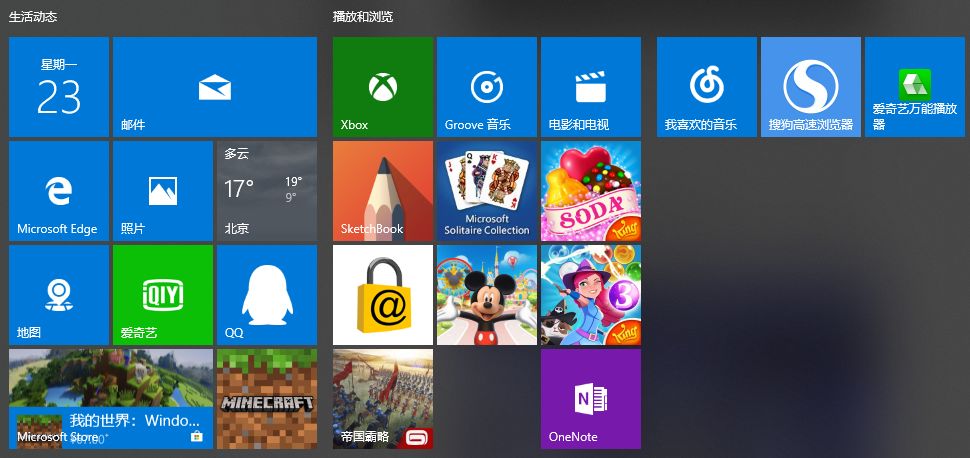Launch the Mickey Mouse Disney game tile
Viewport: 970px width, 458px height.
[x=487, y=295]
